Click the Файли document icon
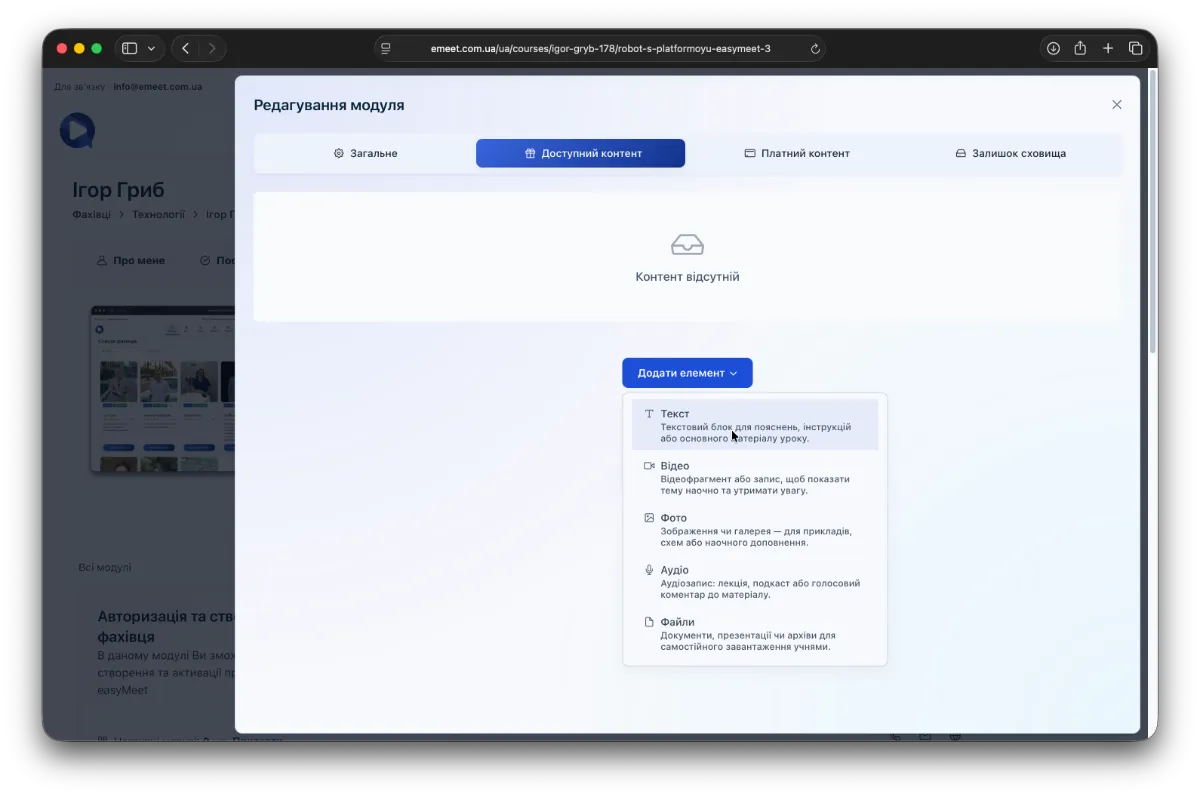Image resolution: width=1200 pixels, height=797 pixels. (649, 622)
